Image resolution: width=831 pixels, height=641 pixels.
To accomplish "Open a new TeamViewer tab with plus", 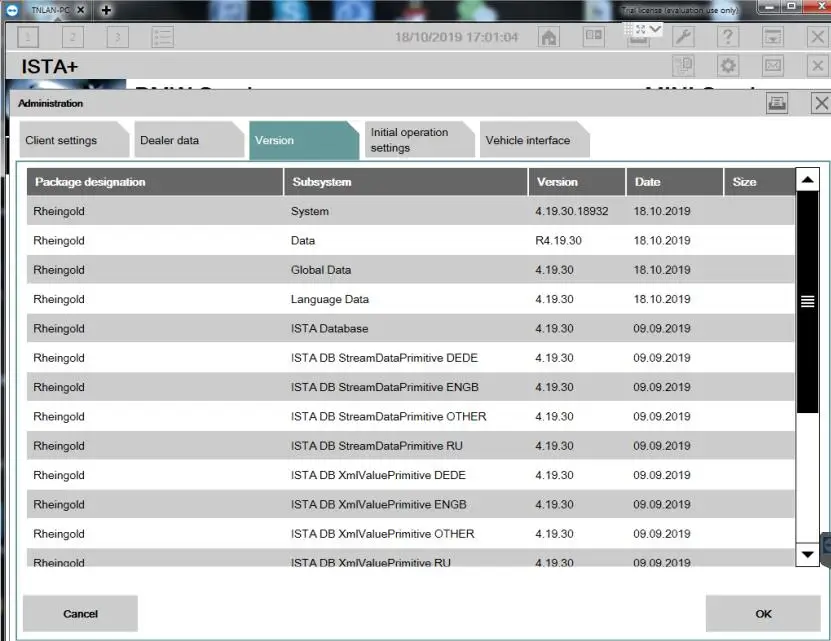I will tap(106, 10).
